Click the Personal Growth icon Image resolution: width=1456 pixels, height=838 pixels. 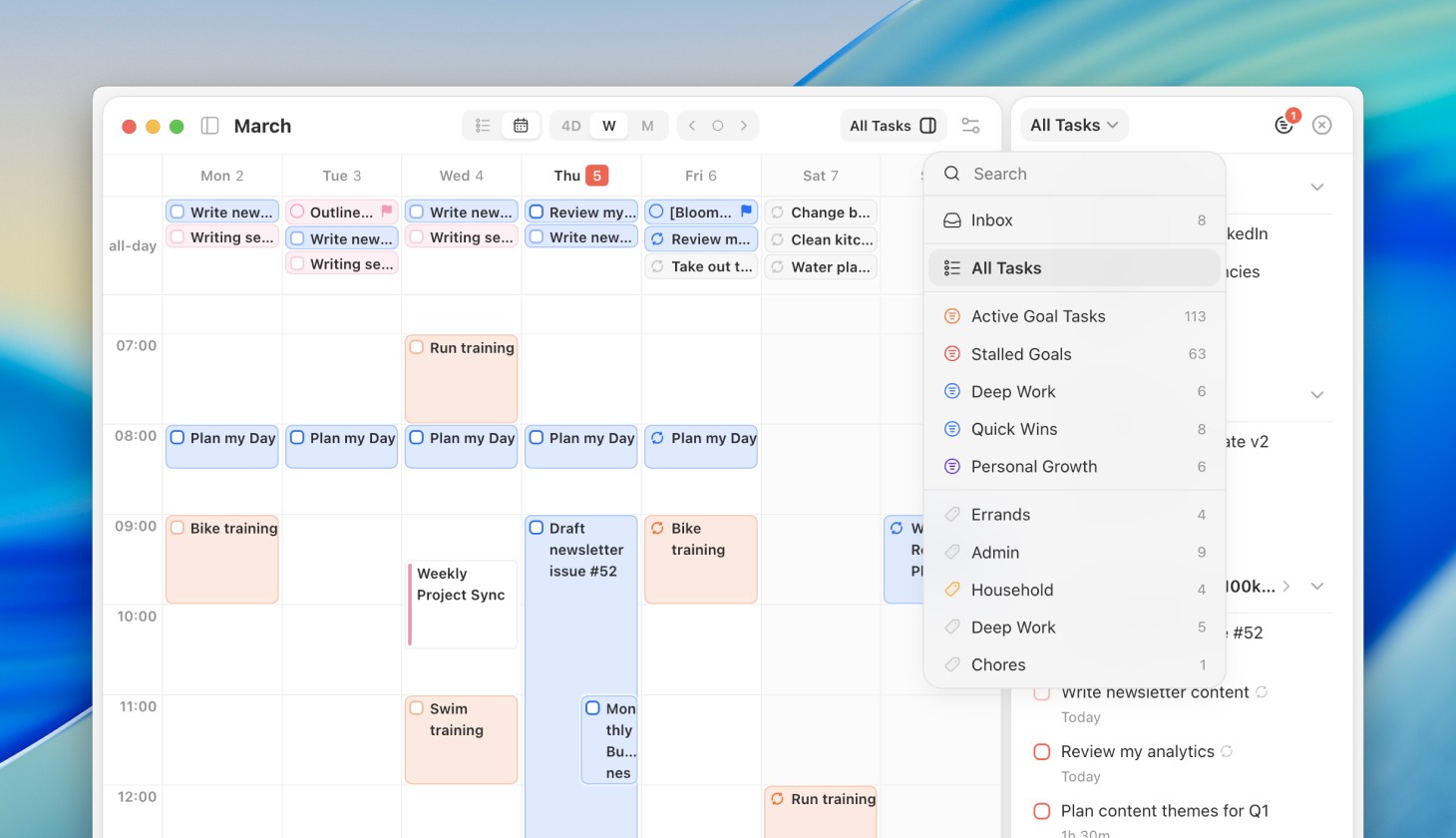[952, 467]
